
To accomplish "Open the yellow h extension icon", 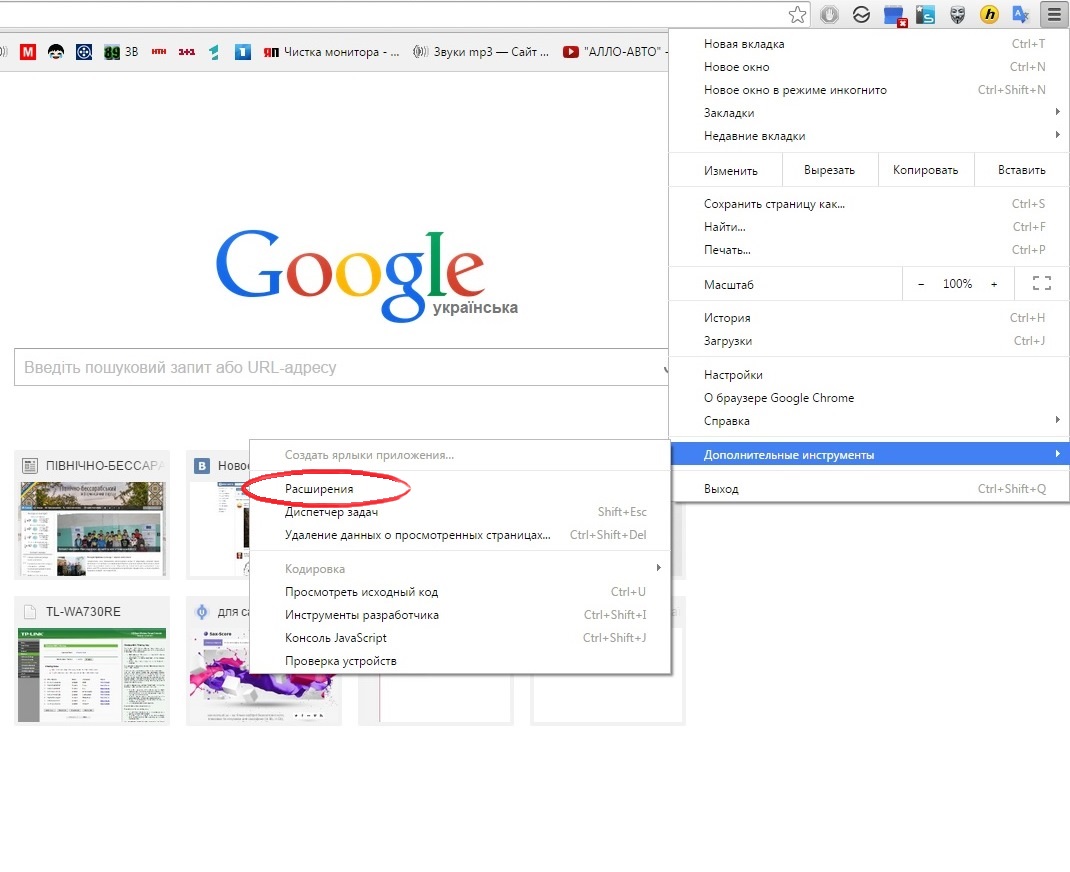I will (x=989, y=14).
